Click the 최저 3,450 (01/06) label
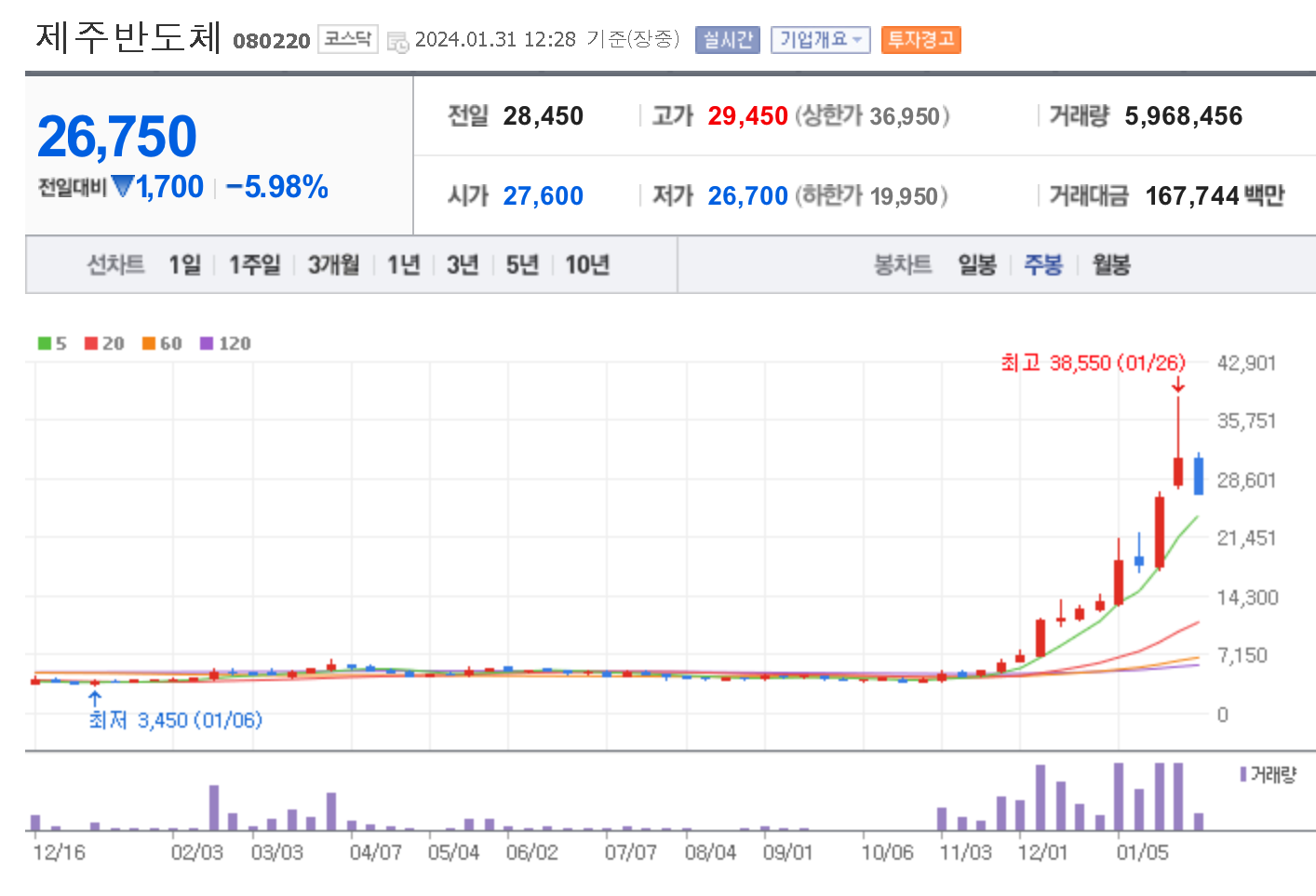This screenshot has width=1316, height=896. click(176, 720)
